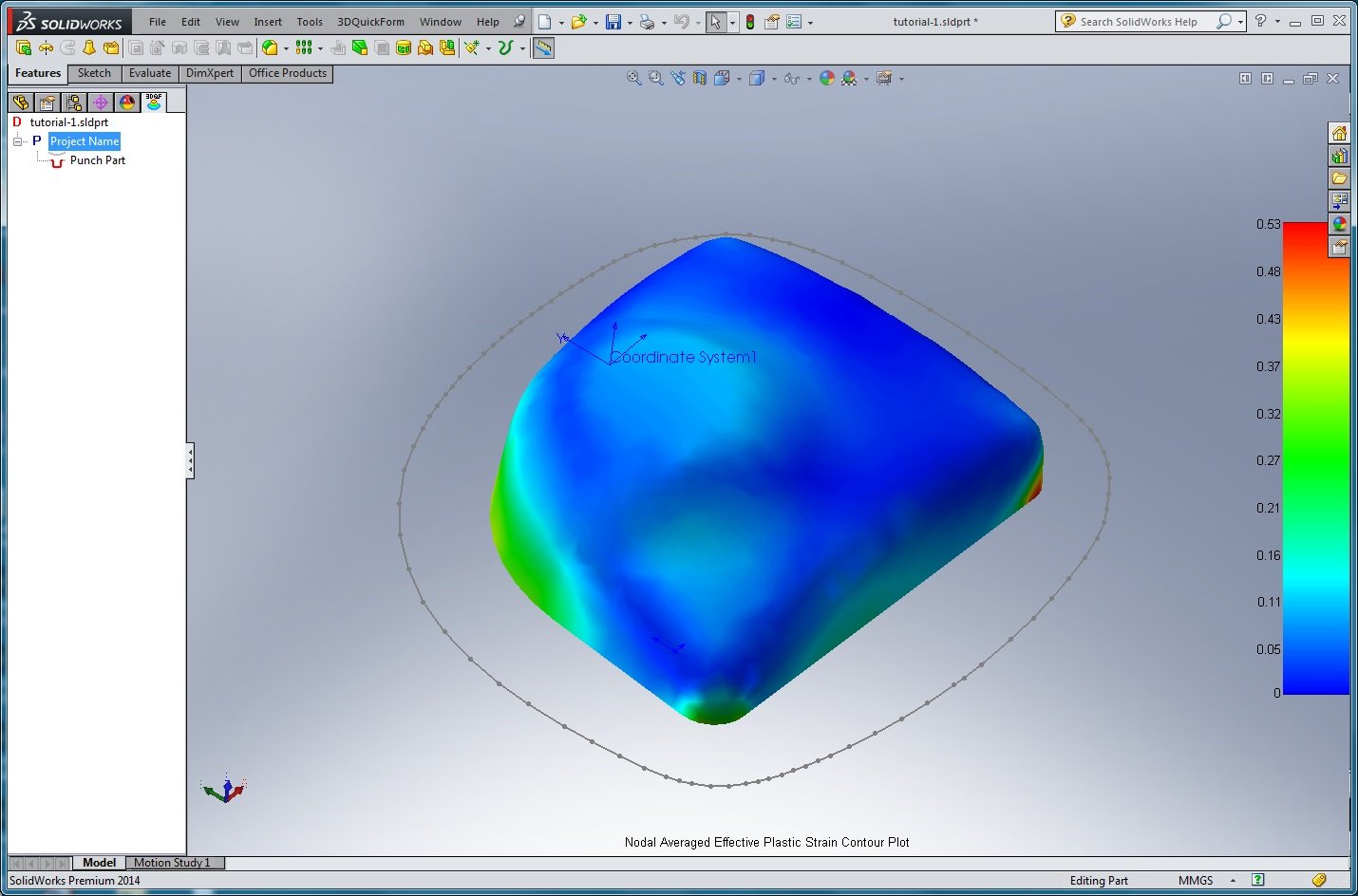The height and width of the screenshot is (896, 1358).
Task: Open the 3DQuickForm menu
Action: coord(370,22)
